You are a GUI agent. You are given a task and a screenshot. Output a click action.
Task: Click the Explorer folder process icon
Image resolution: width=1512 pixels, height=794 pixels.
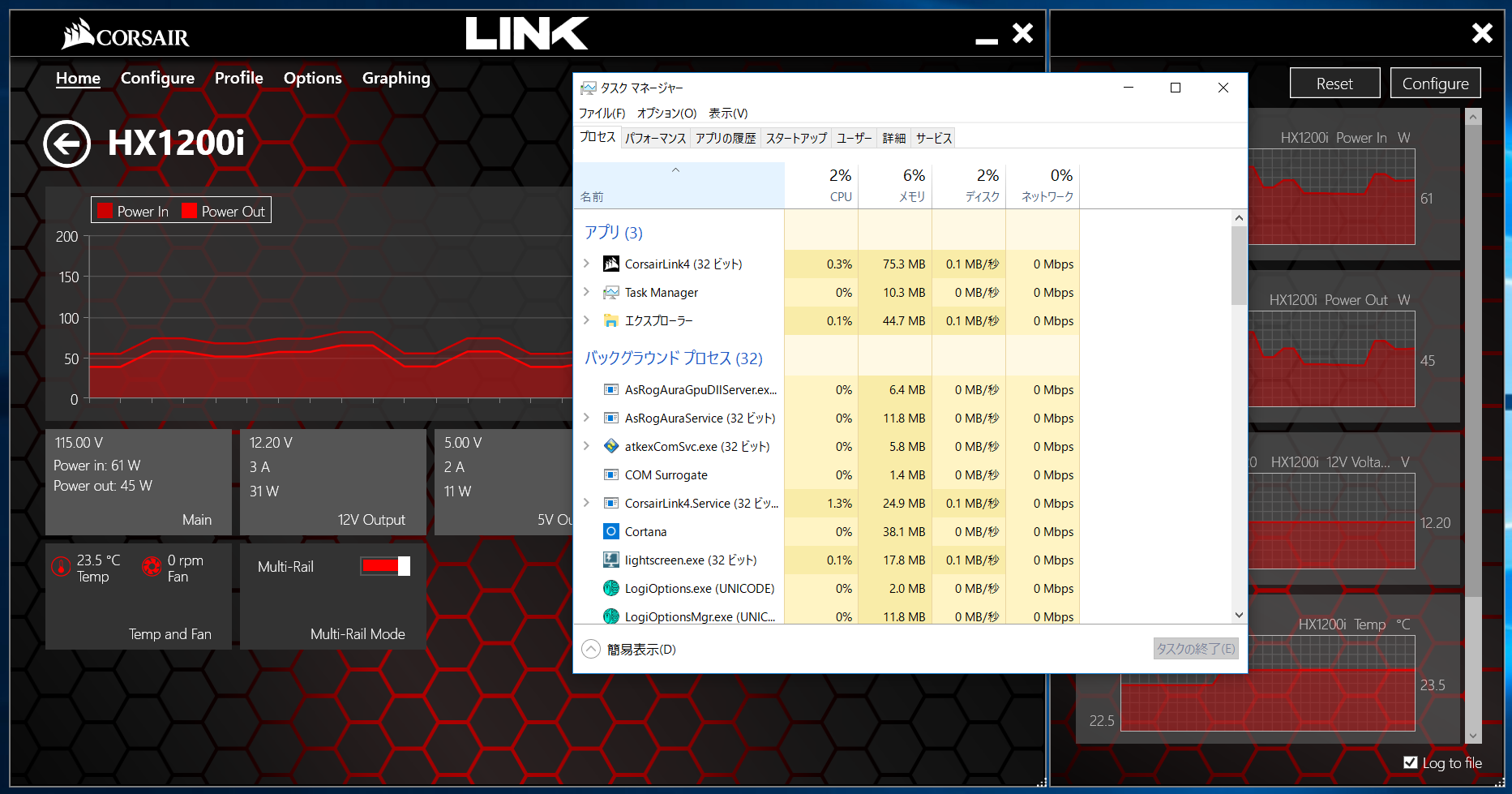pos(611,320)
